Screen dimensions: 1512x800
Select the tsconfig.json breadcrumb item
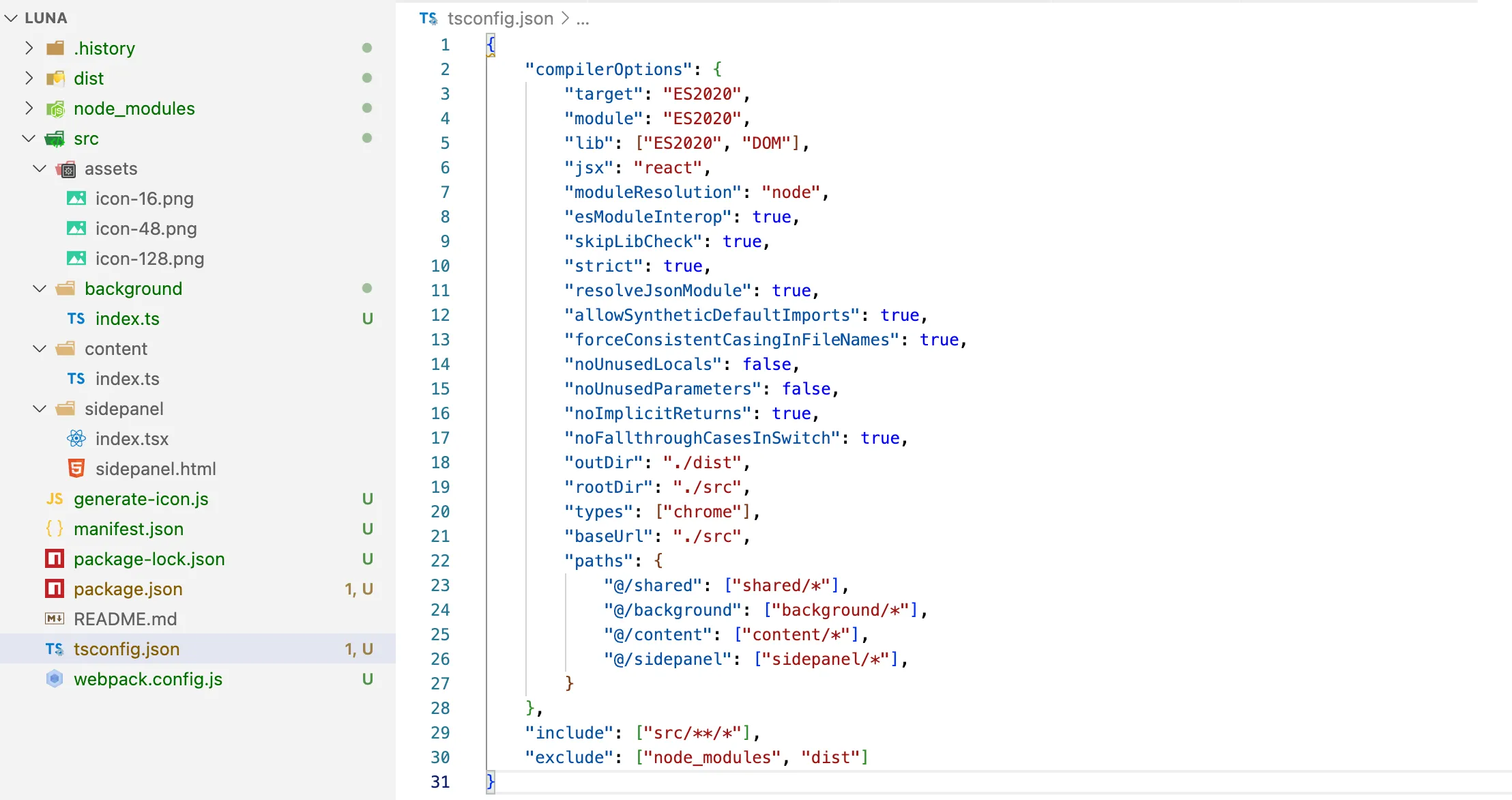coord(499,18)
